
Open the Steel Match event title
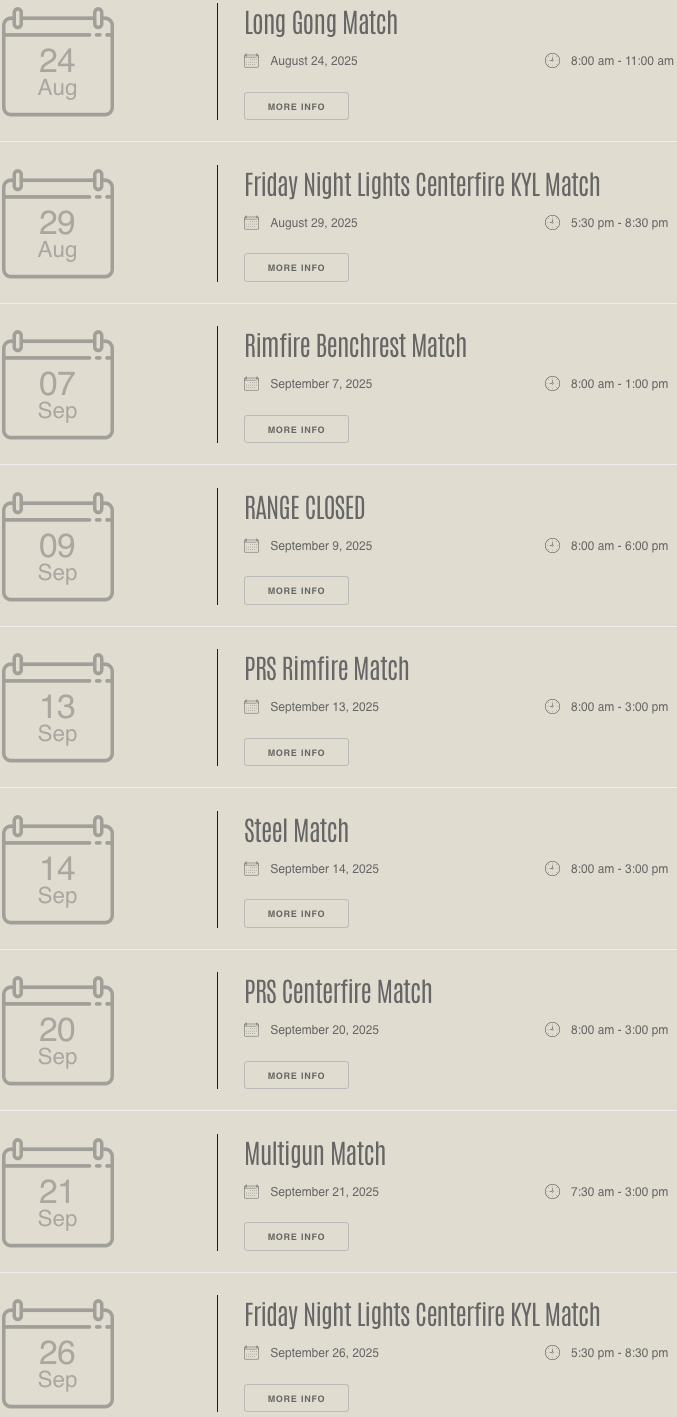click(296, 831)
